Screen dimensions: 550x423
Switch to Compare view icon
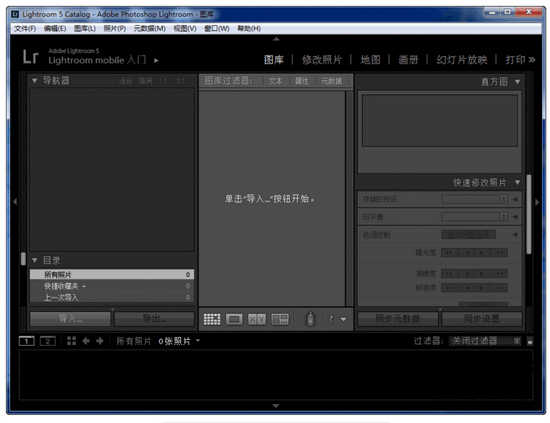(257, 319)
